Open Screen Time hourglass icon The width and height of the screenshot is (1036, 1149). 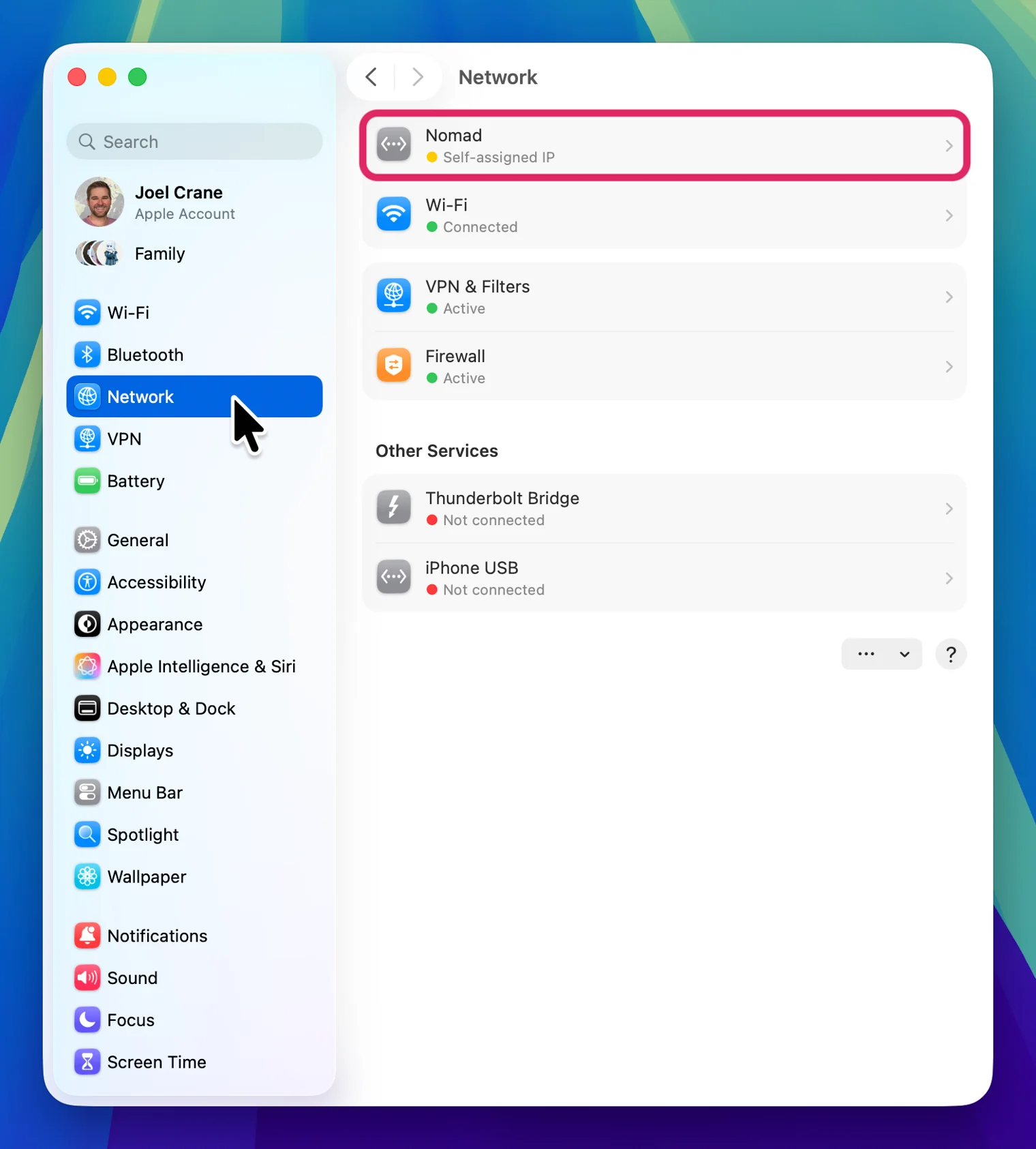[x=87, y=1062]
